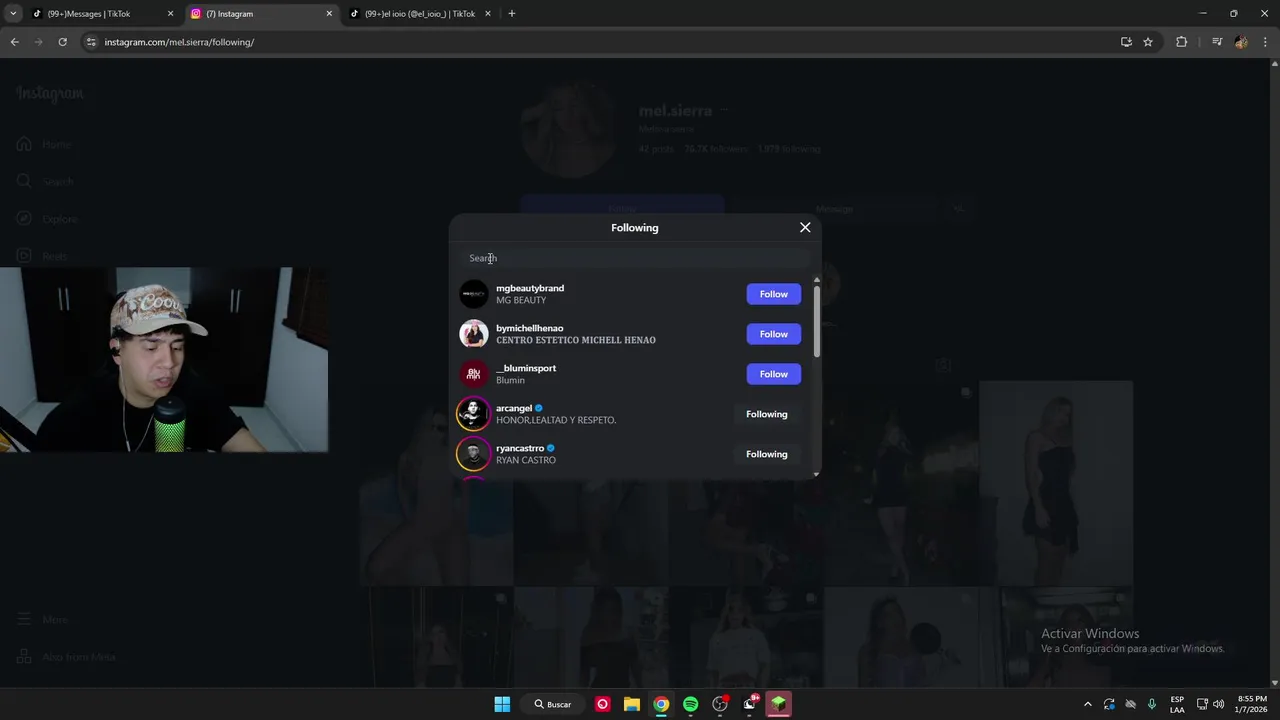Open media controls icon in toolbar

(1217, 42)
